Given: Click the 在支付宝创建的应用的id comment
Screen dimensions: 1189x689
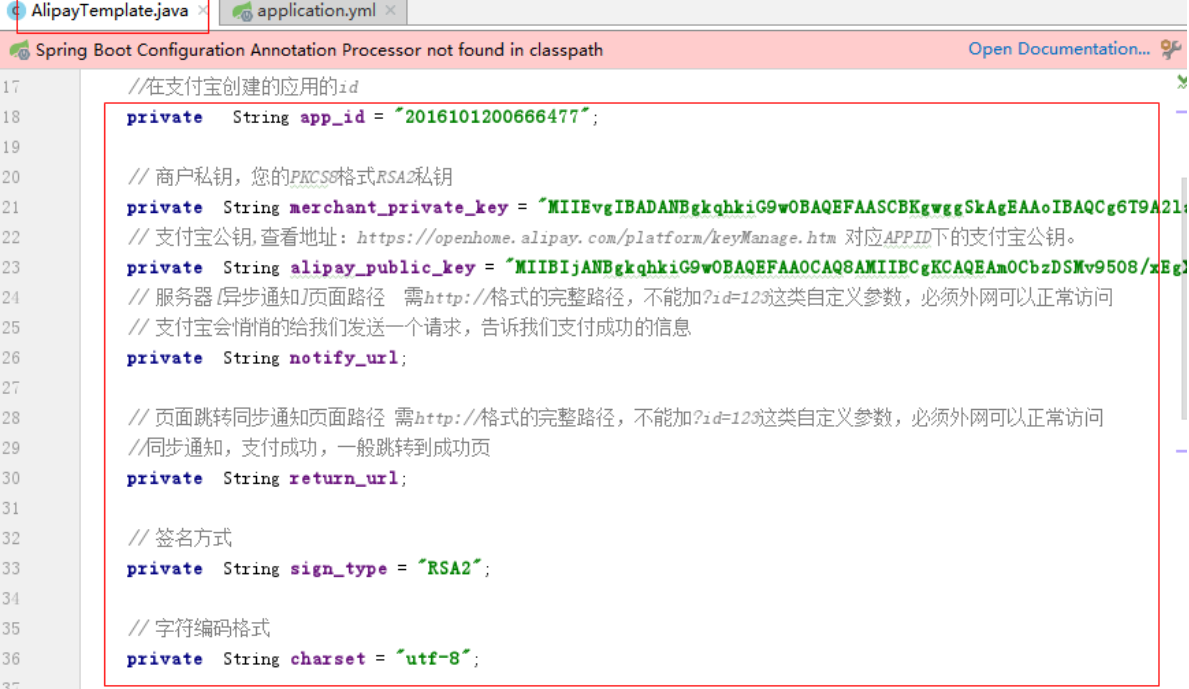Looking at the screenshot, I should (x=243, y=86).
